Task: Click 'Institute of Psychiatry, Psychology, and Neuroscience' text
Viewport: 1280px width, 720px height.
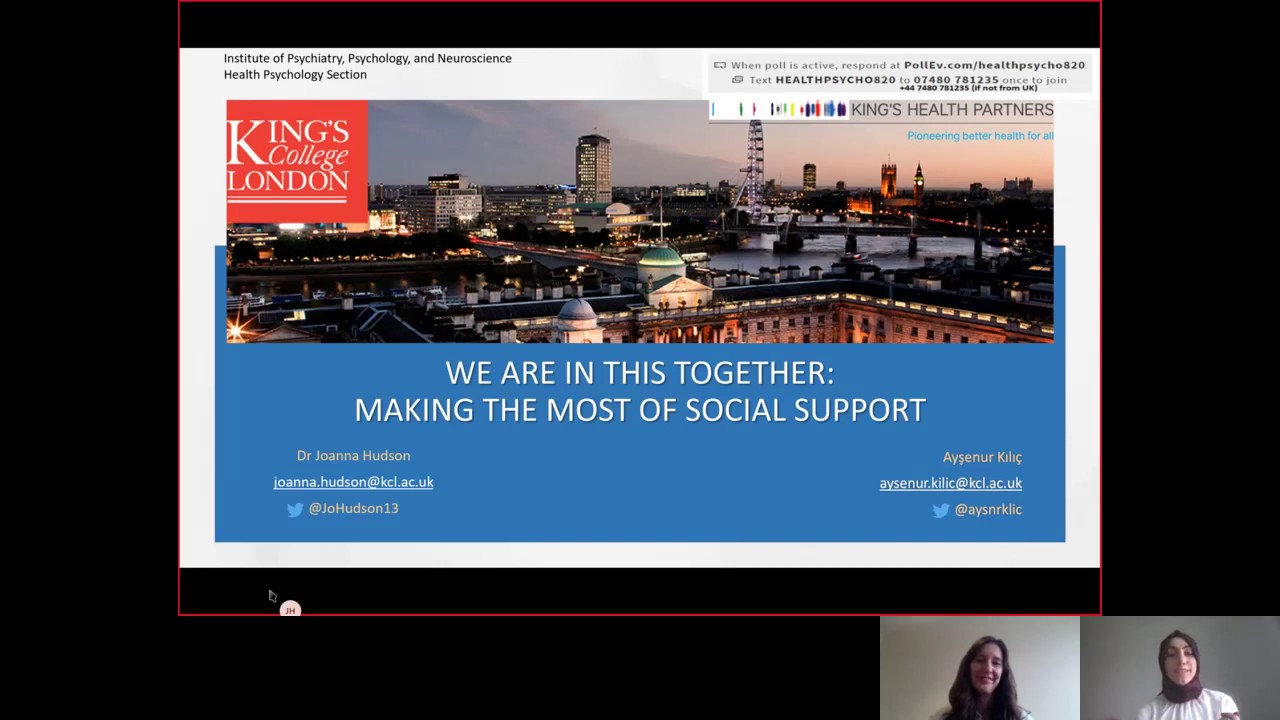Action: (368, 59)
